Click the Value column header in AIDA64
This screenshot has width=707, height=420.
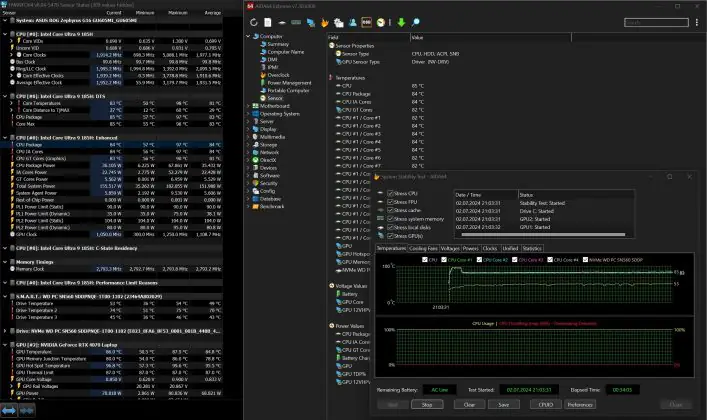tap(491, 37)
